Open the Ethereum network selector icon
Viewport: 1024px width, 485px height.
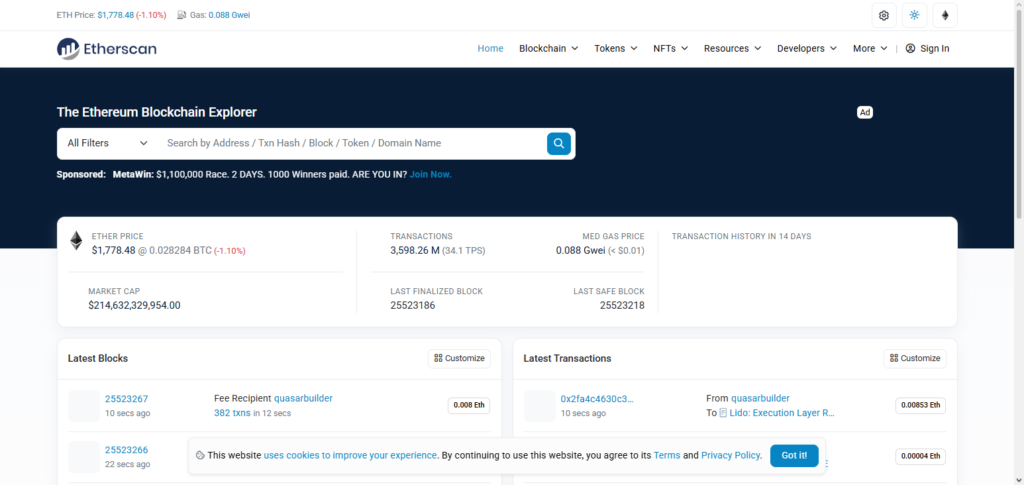945,16
